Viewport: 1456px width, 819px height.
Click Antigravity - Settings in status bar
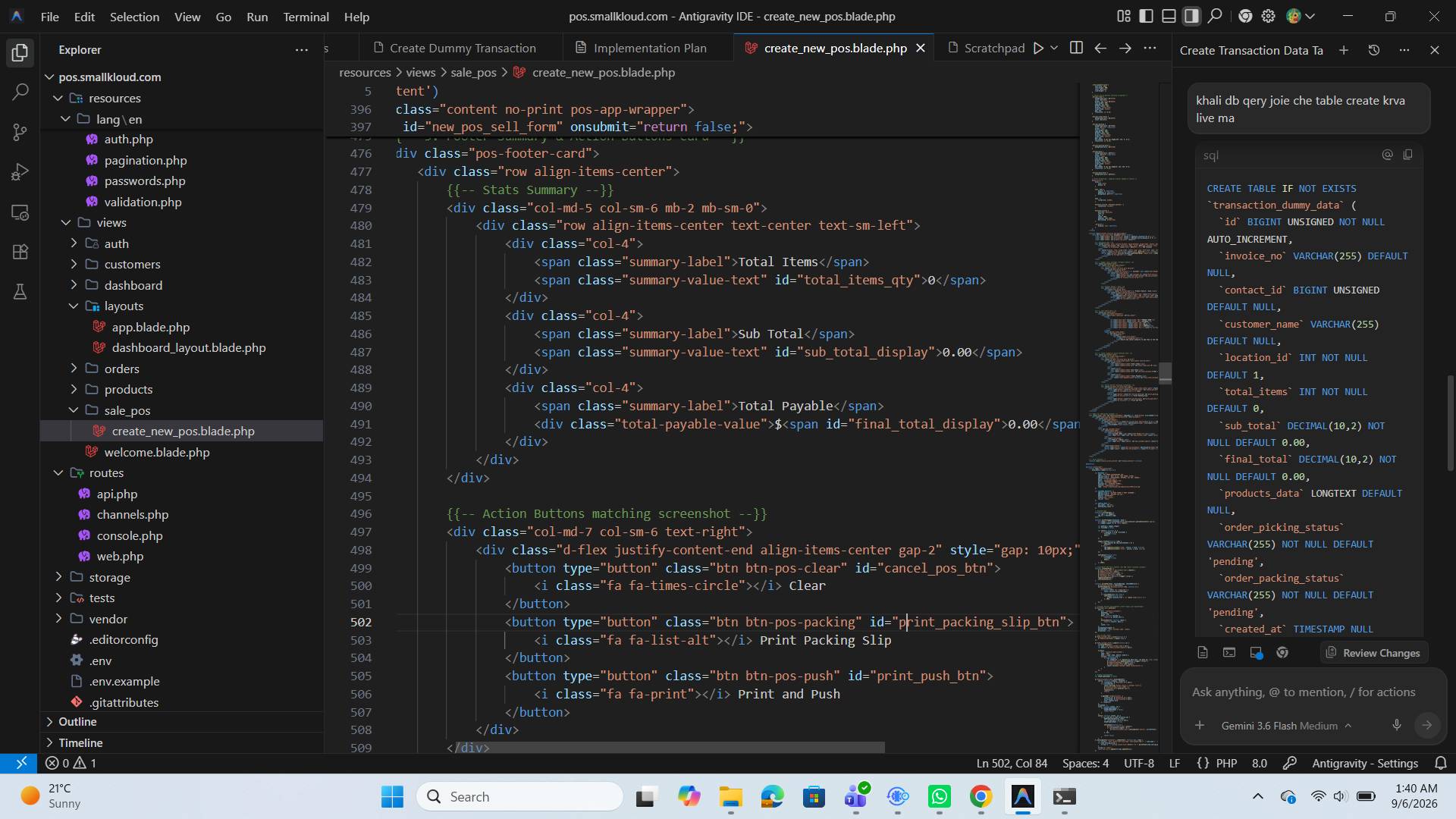(1365, 763)
